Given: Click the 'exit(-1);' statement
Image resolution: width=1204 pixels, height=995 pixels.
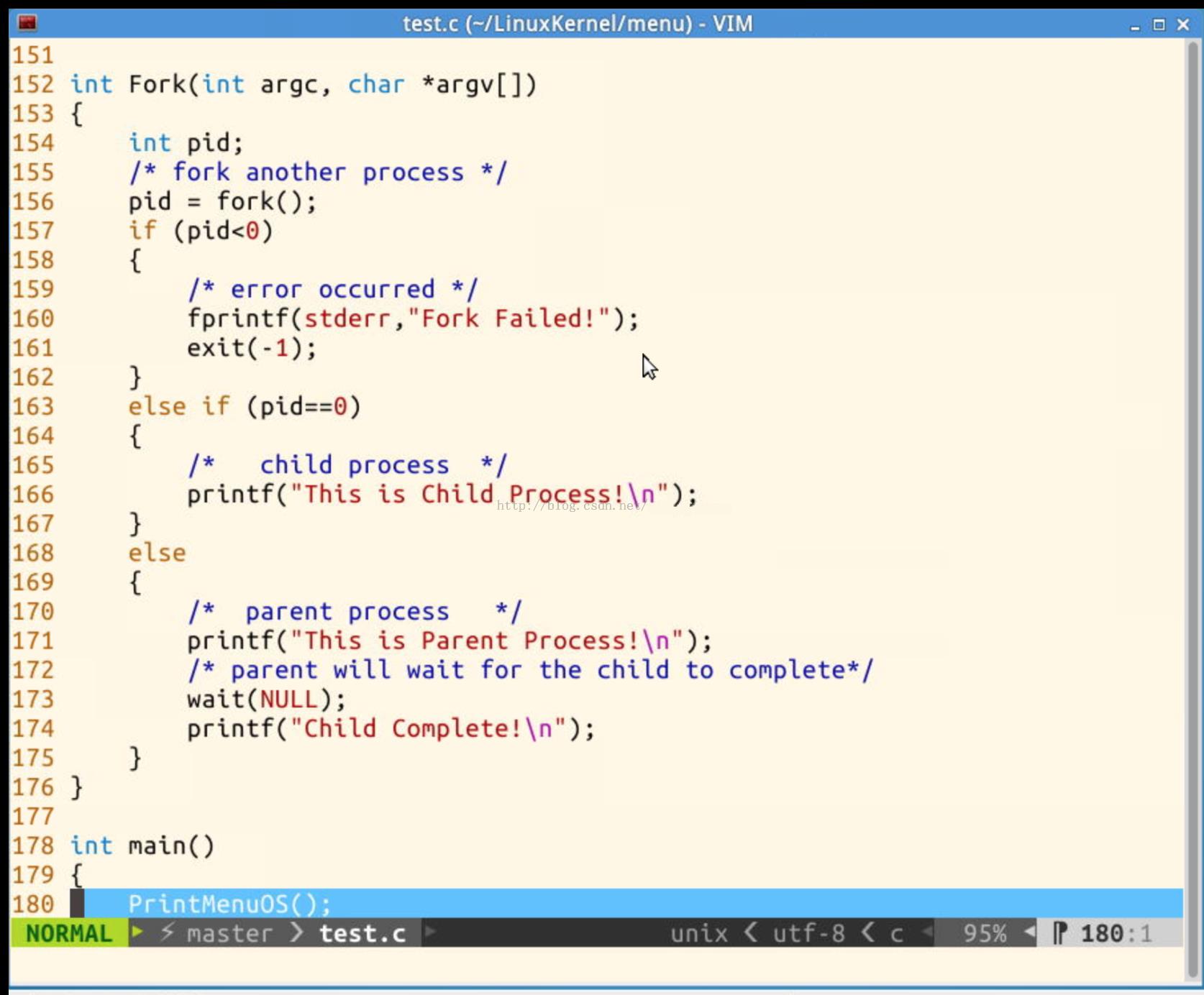Looking at the screenshot, I should click(252, 349).
